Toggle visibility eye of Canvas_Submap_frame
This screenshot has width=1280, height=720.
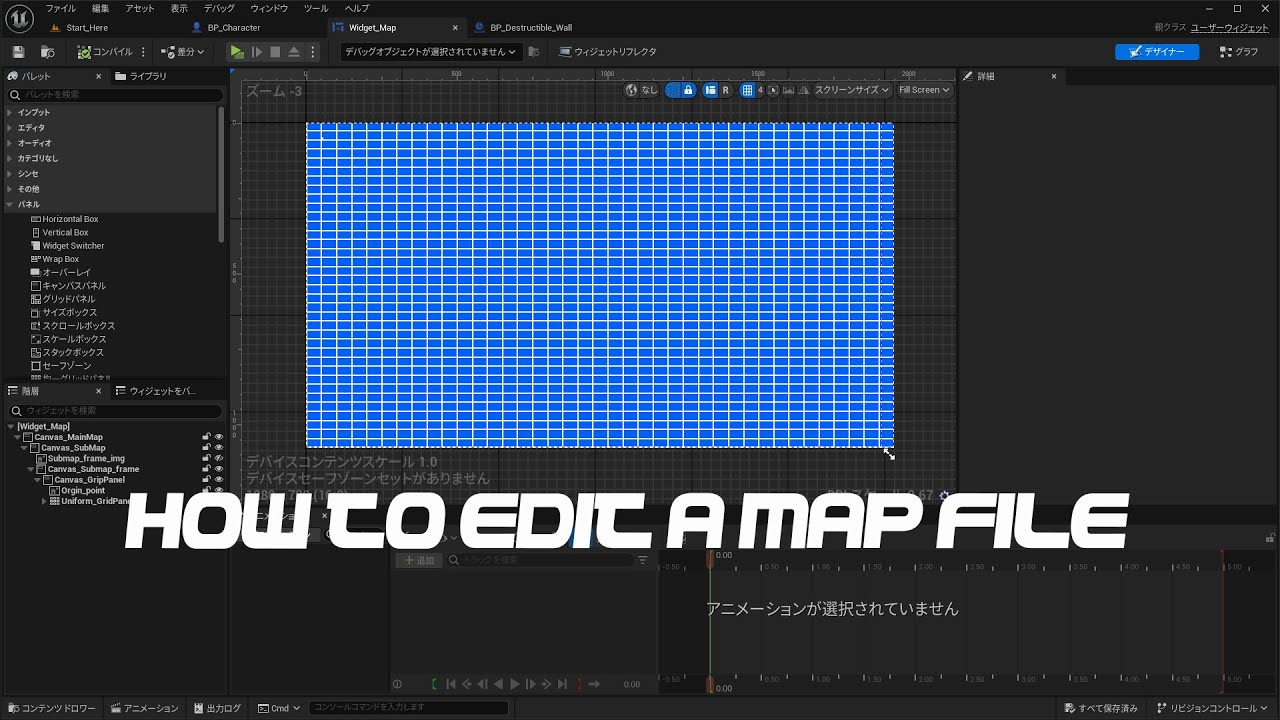[x=218, y=469]
